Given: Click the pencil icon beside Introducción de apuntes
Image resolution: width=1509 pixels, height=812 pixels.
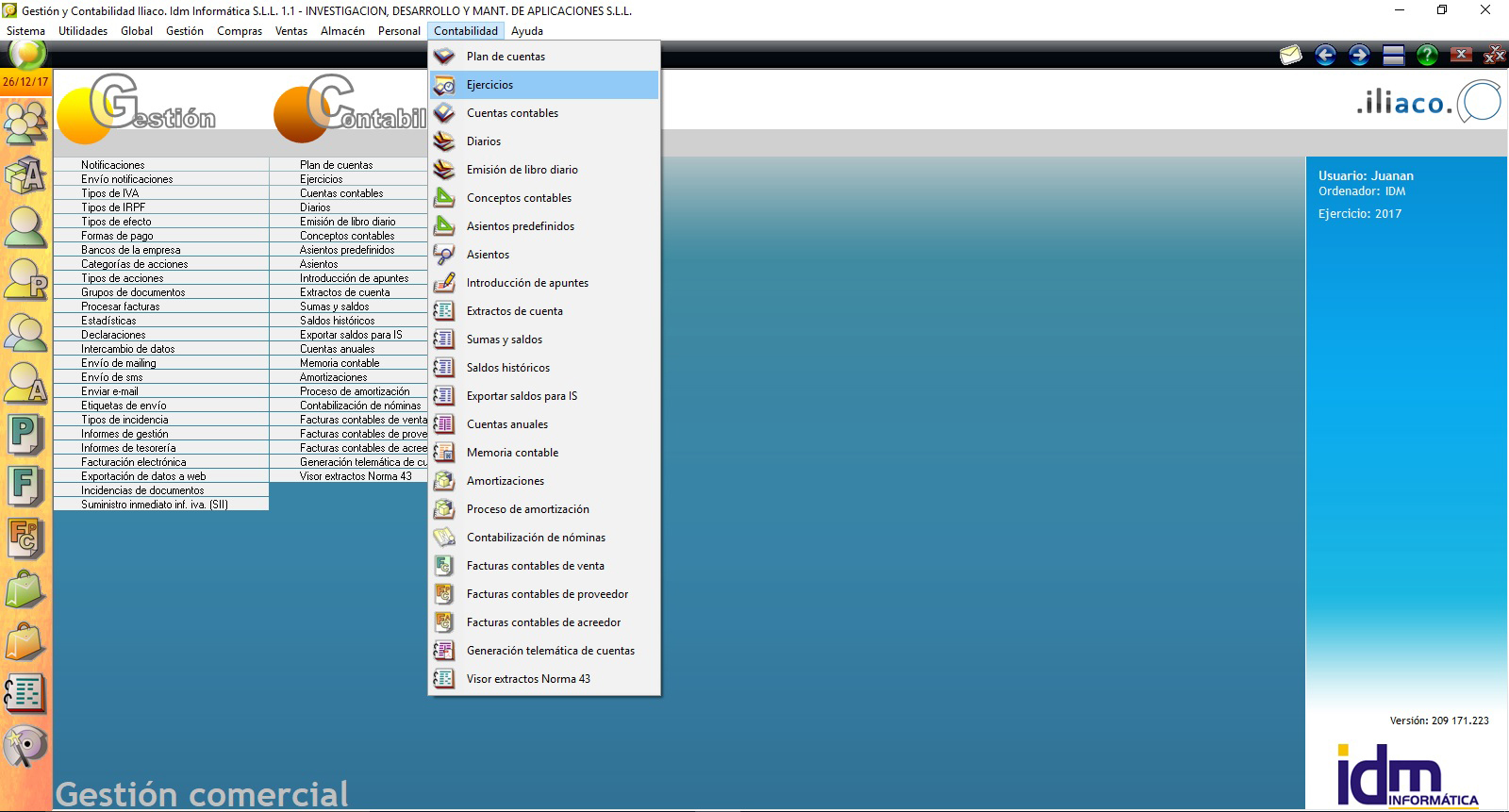Looking at the screenshot, I should point(444,283).
